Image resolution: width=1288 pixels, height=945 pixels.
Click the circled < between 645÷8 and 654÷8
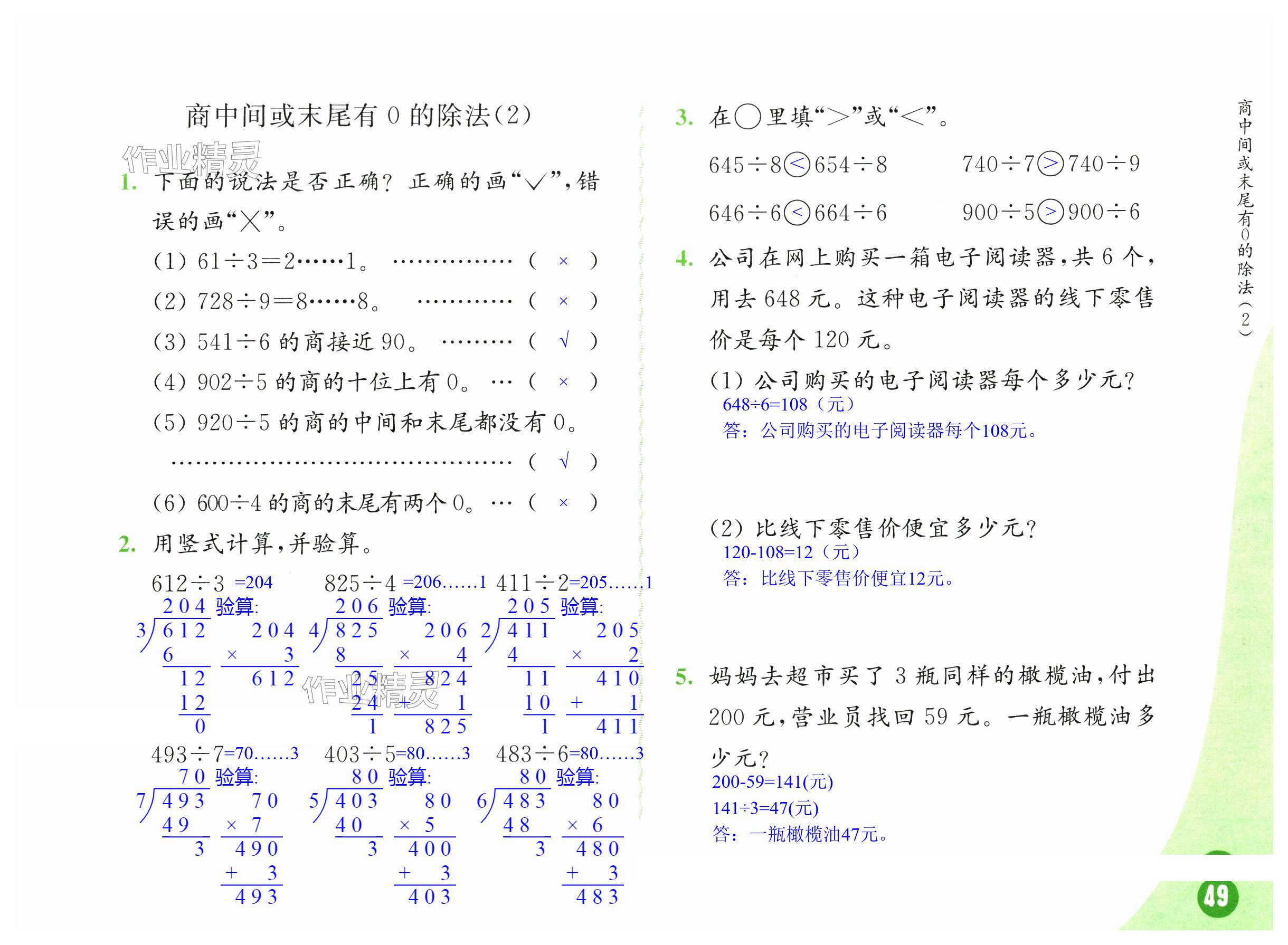pyautogui.click(x=798, y=165)
